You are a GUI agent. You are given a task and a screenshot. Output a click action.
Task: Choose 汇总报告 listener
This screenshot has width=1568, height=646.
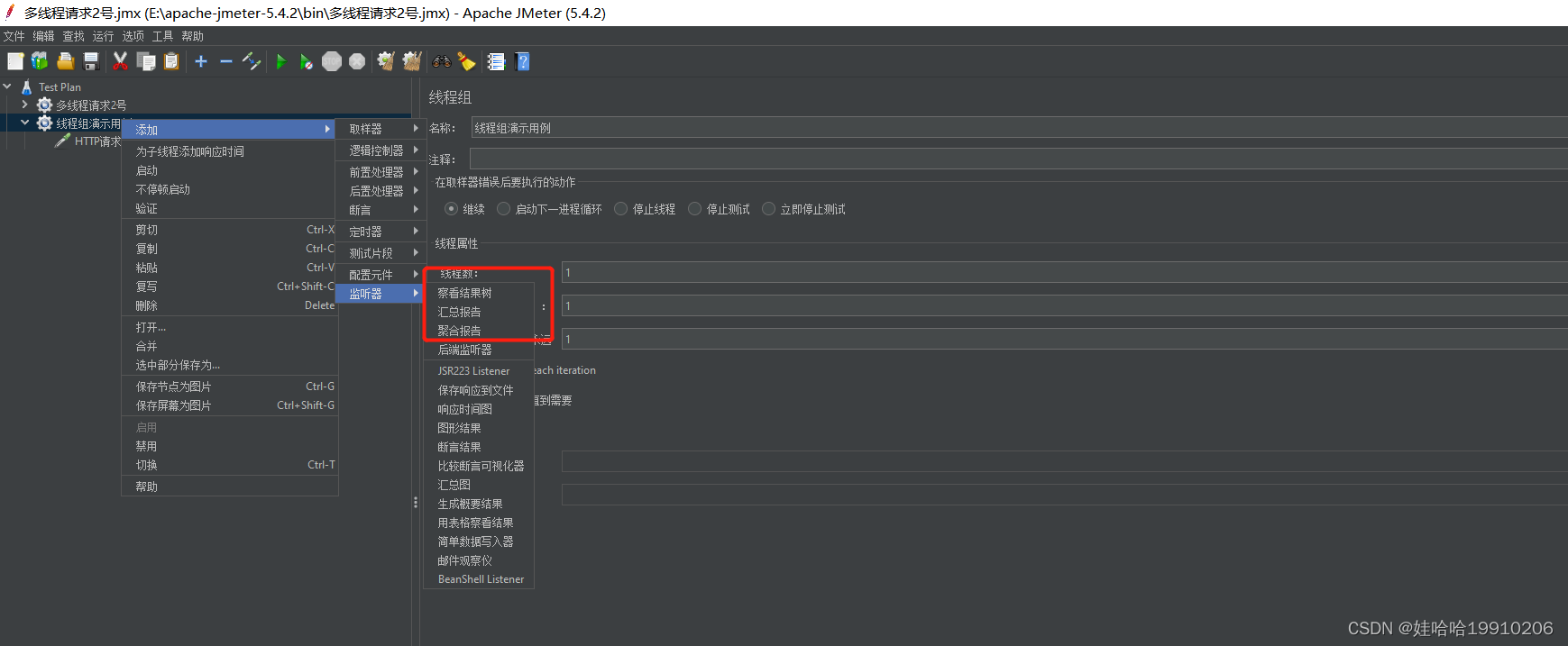479,312
